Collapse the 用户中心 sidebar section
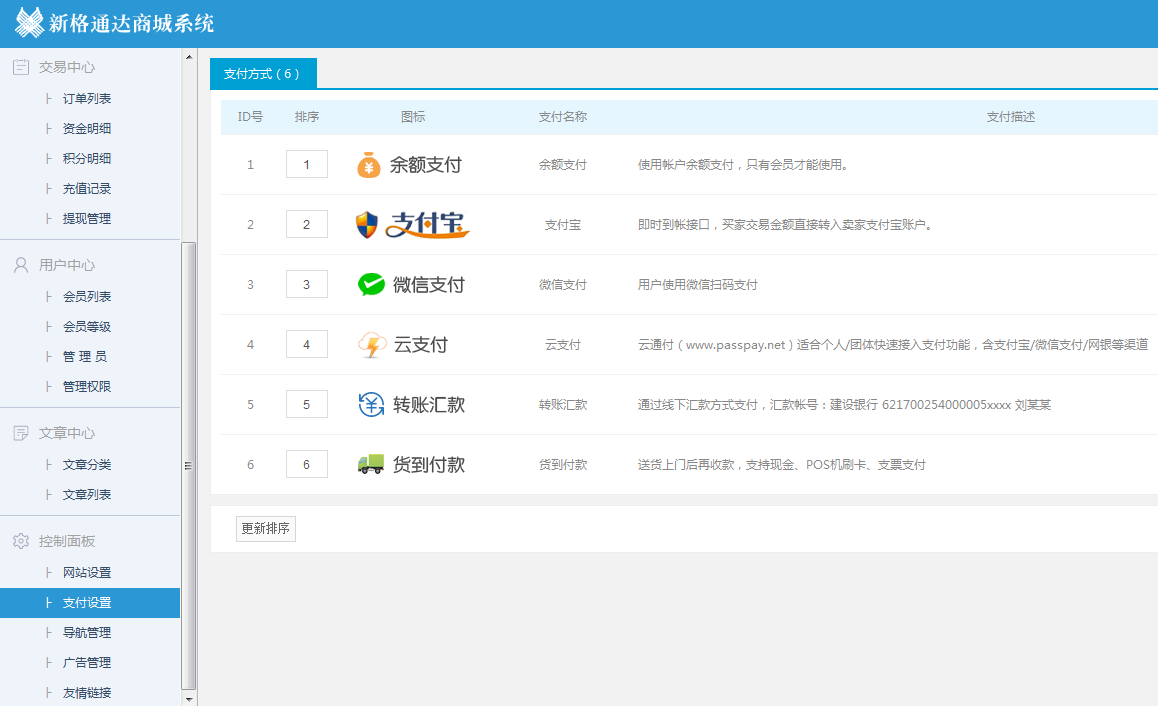 pos(67,265)
